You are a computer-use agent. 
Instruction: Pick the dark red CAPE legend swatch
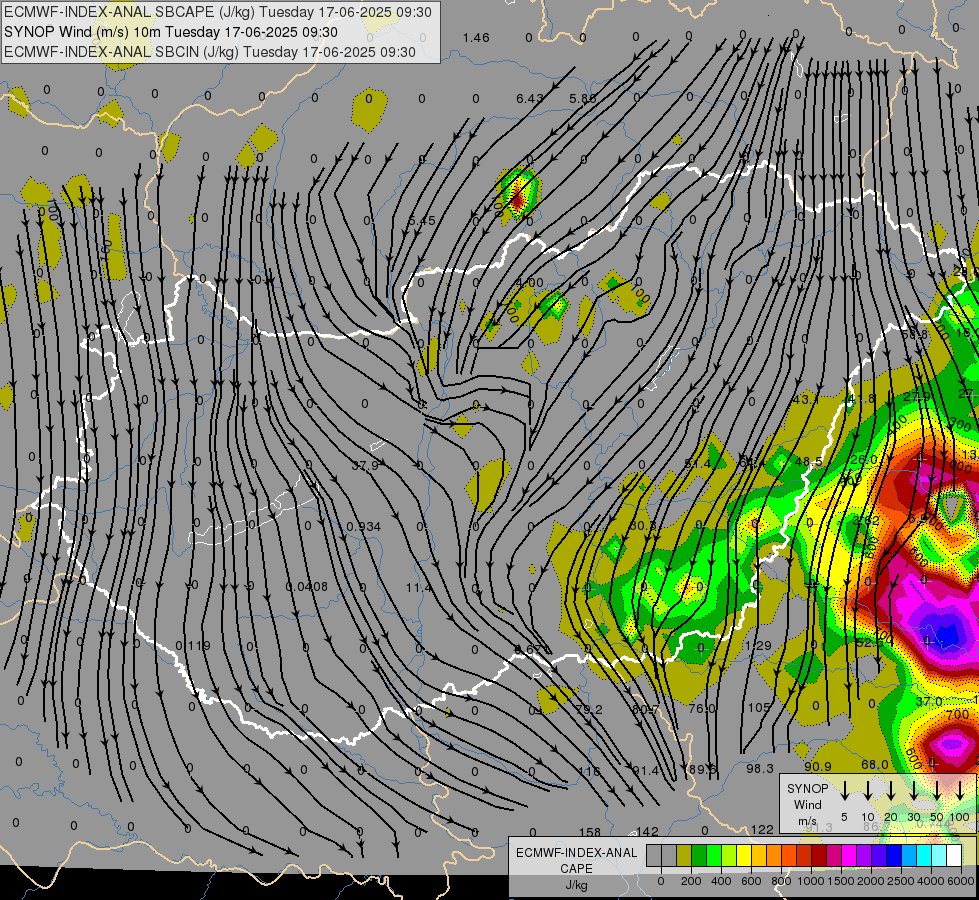point(819,855)
